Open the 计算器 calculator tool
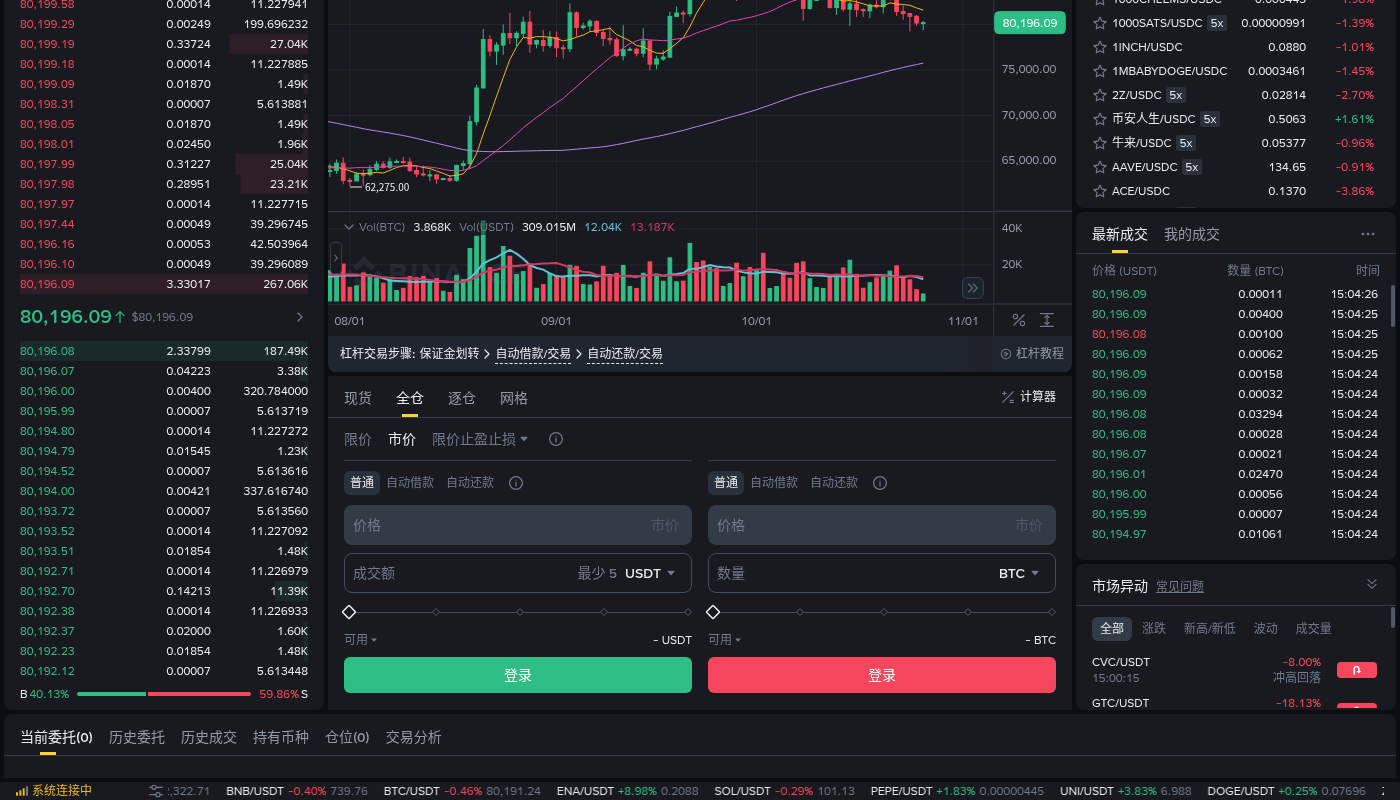Image resolution: width=1400 pixels, height=800 pixels. 1028,397
